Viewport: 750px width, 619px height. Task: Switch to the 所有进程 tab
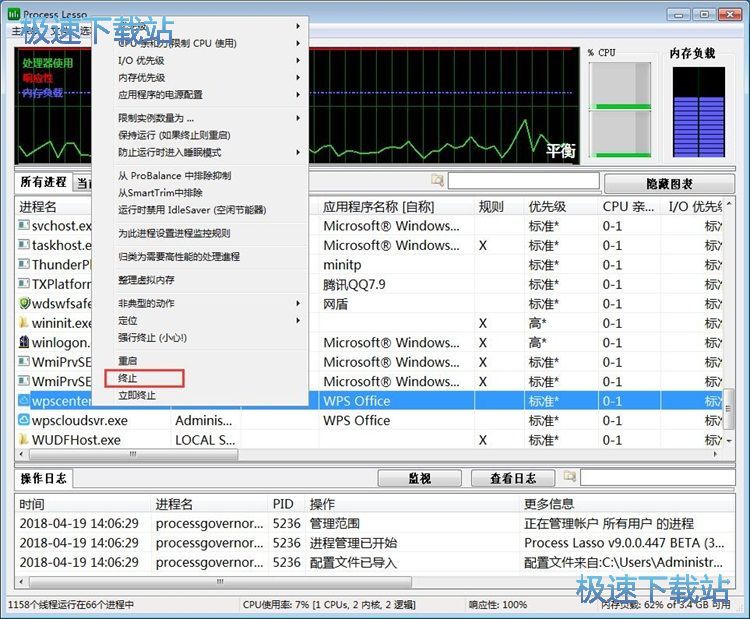(44, 182)
